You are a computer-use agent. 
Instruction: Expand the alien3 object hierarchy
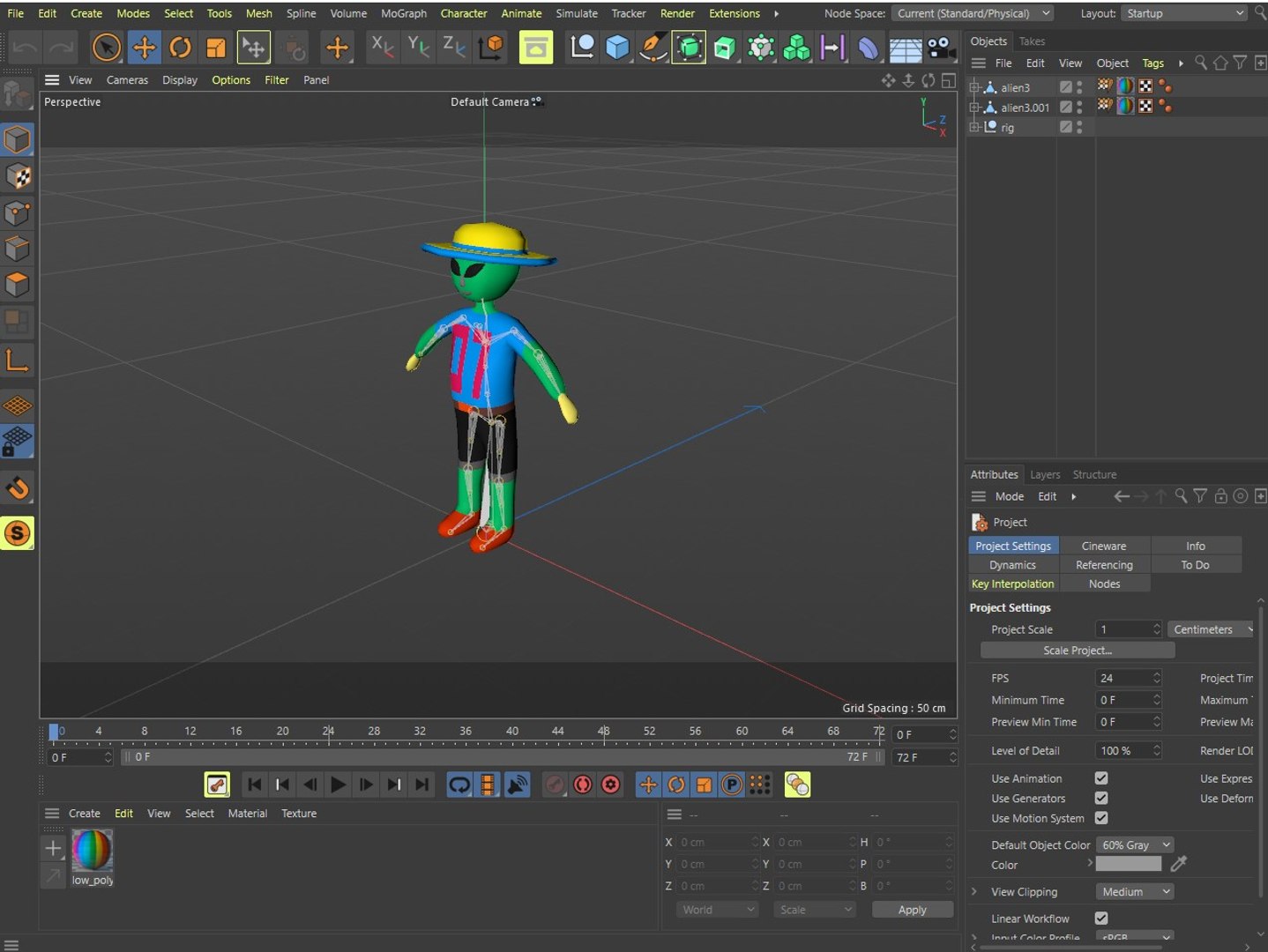click(x=974, y=87)
